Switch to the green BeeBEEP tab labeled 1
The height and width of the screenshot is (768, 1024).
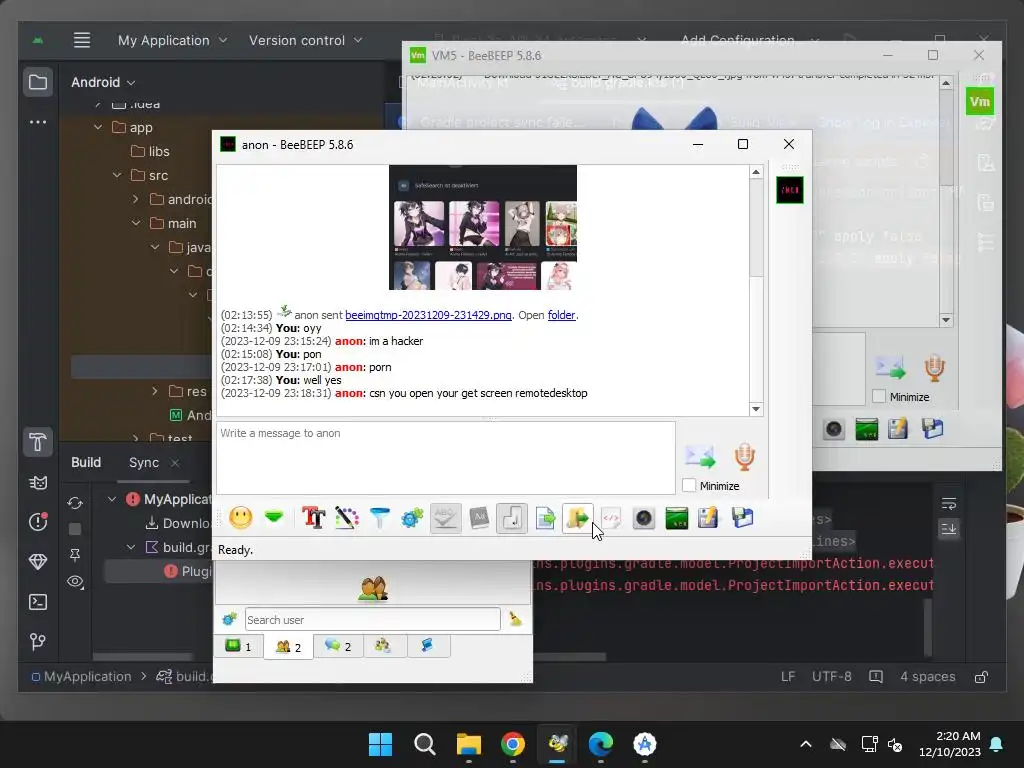tap(238, 646)
